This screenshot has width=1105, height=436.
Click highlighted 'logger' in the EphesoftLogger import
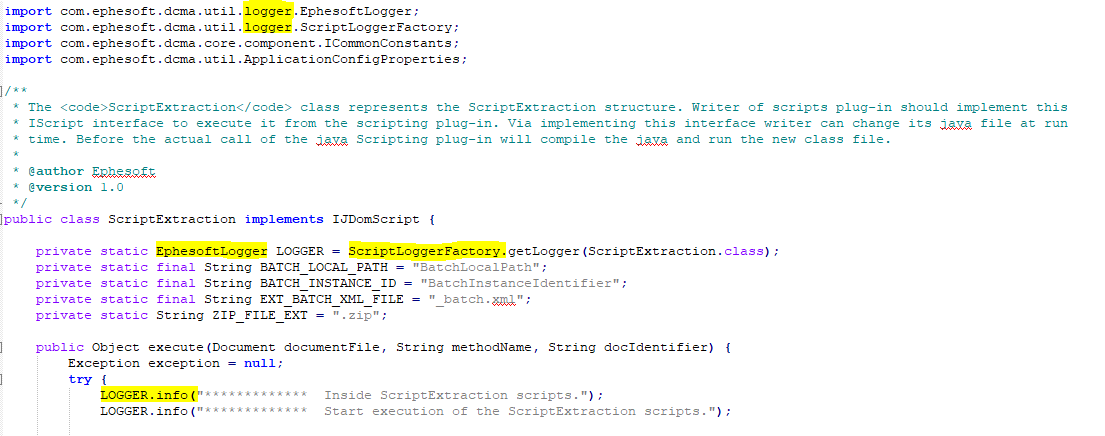(x=268, y=11)
